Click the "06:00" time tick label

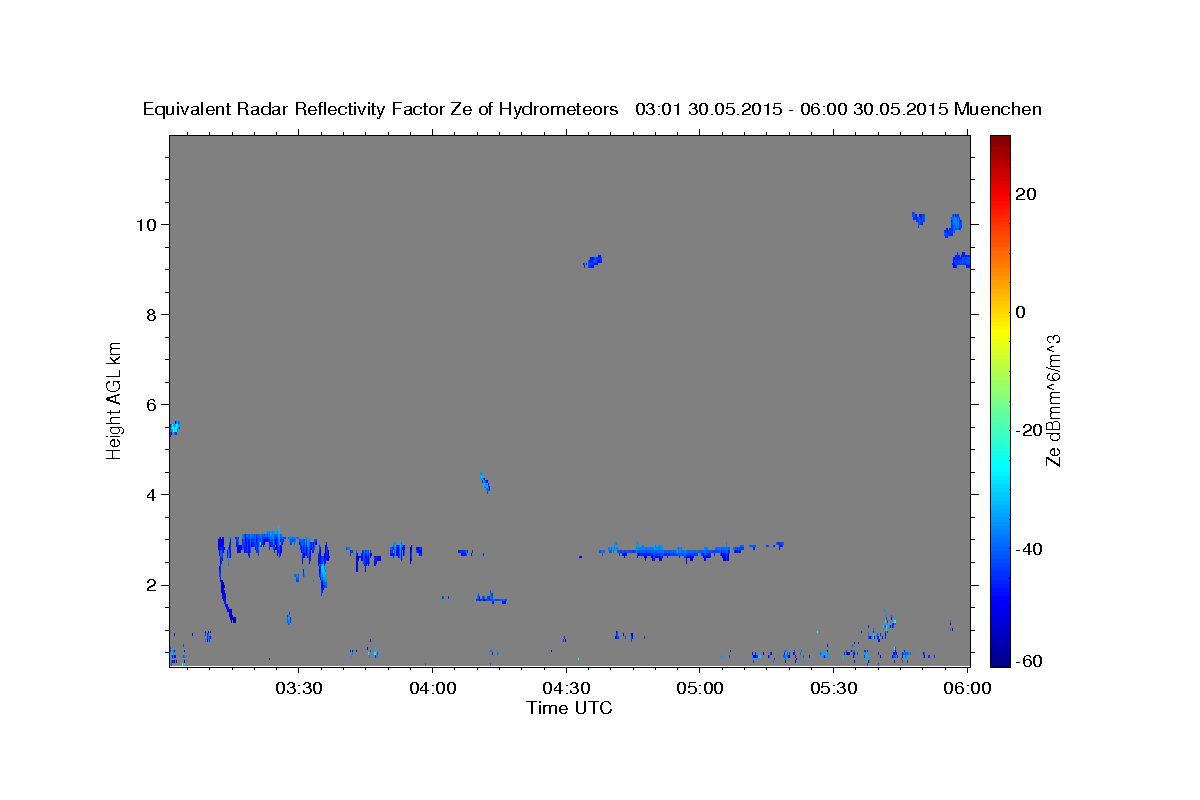point(966,688)
